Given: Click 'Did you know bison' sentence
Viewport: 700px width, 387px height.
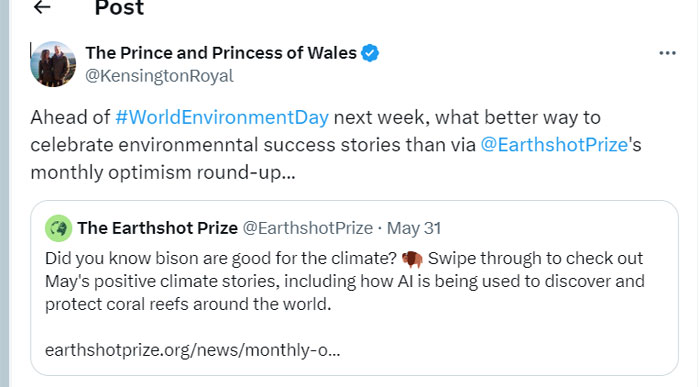Looking at the screenshot, I should (x=221, y=258).
